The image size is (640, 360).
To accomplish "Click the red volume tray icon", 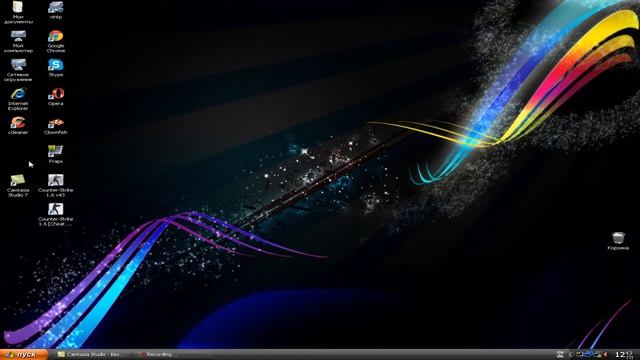I will [x=605, y=354].
